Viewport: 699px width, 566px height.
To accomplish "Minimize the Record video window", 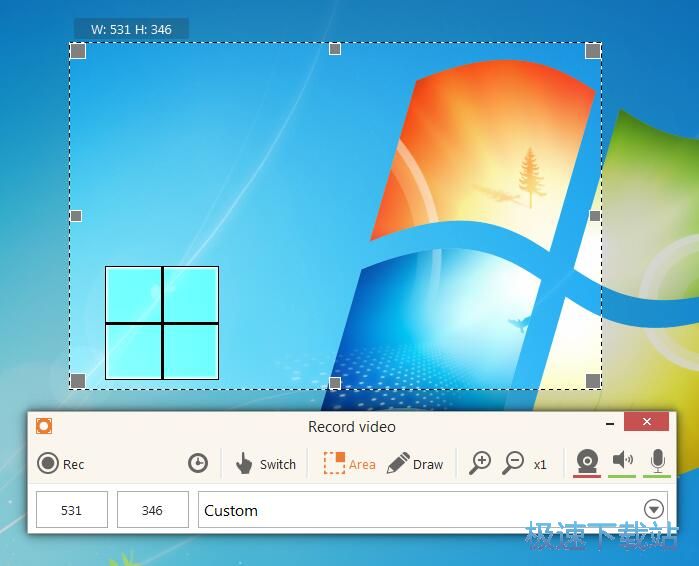I will pos(610,423).
